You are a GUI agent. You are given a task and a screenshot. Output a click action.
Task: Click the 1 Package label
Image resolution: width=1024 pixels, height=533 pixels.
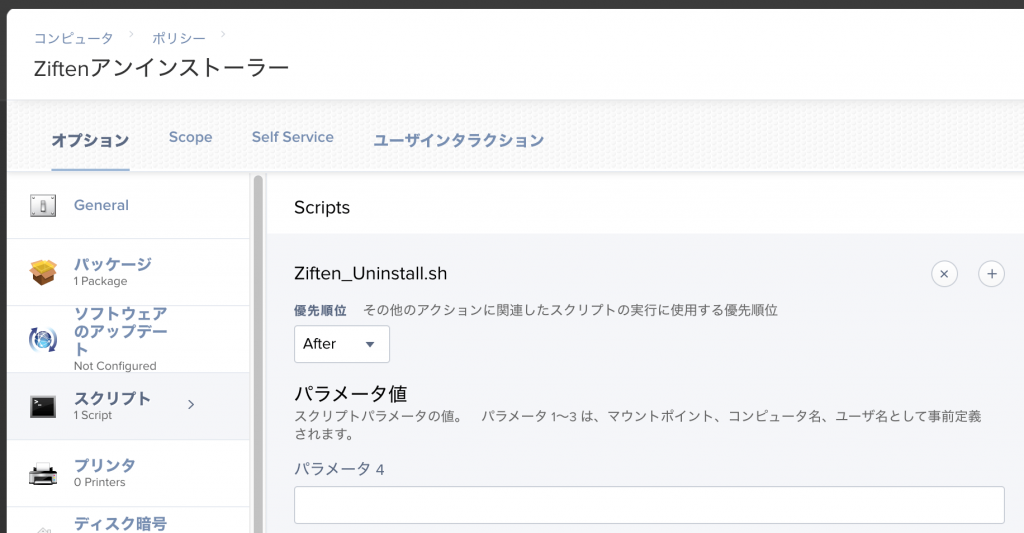[101, 282]
